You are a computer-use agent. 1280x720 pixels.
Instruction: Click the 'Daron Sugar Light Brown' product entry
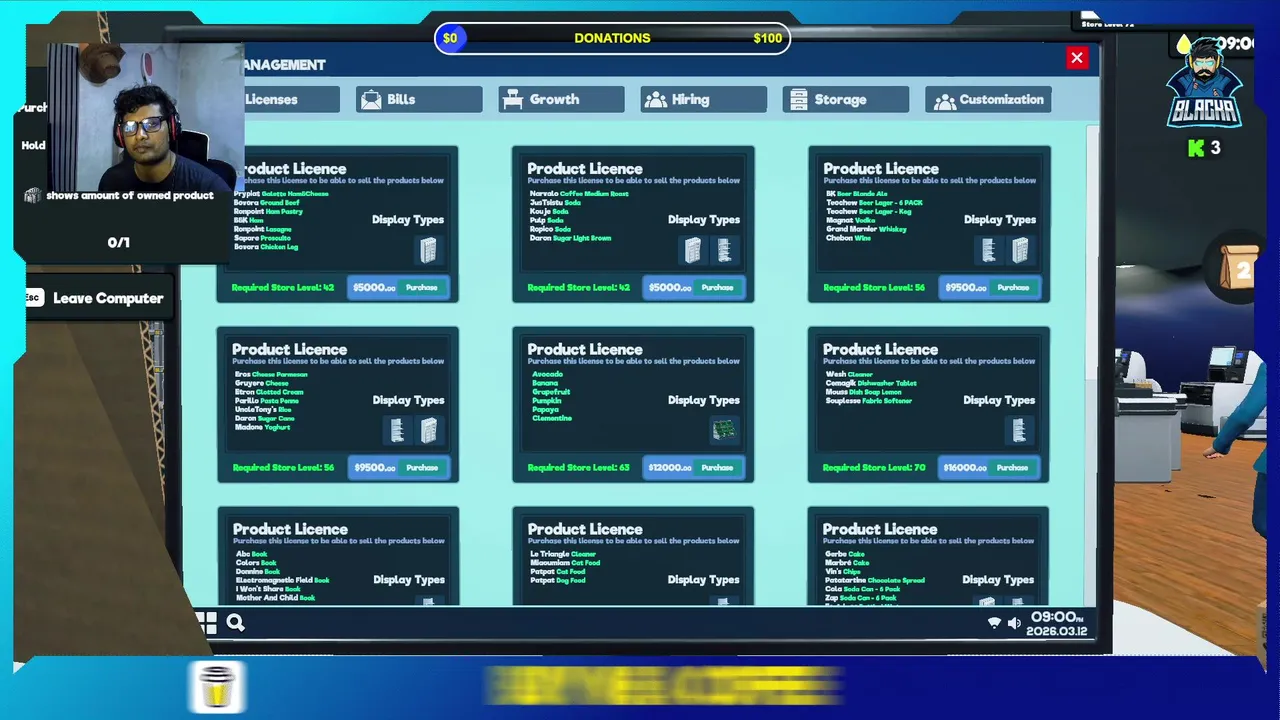[x=570, y=238]
